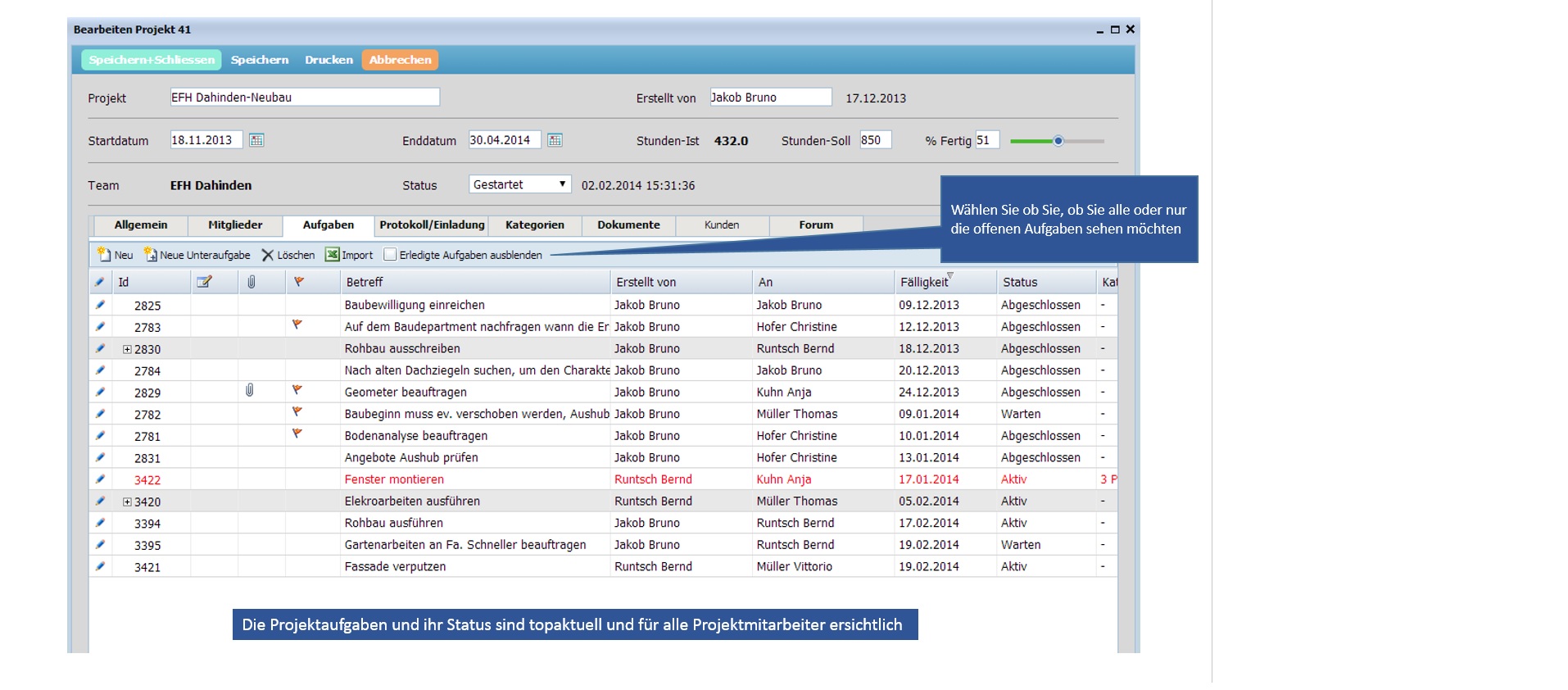Expand task 3420 Elekroarbeiten ausführen

[127, 502]
